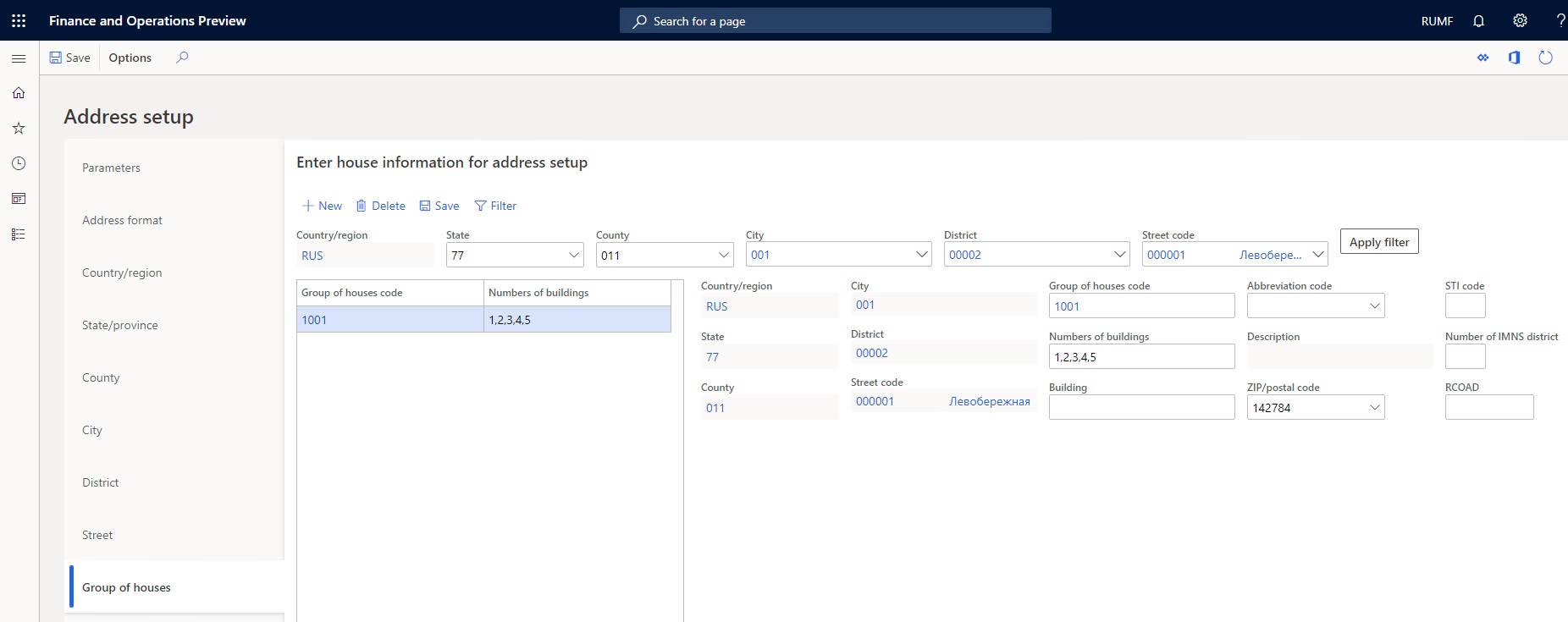This screenshot has height=622, width=1568.
Task: Open Recent clock icon in sidebar
Action: [x=19, y=163]
